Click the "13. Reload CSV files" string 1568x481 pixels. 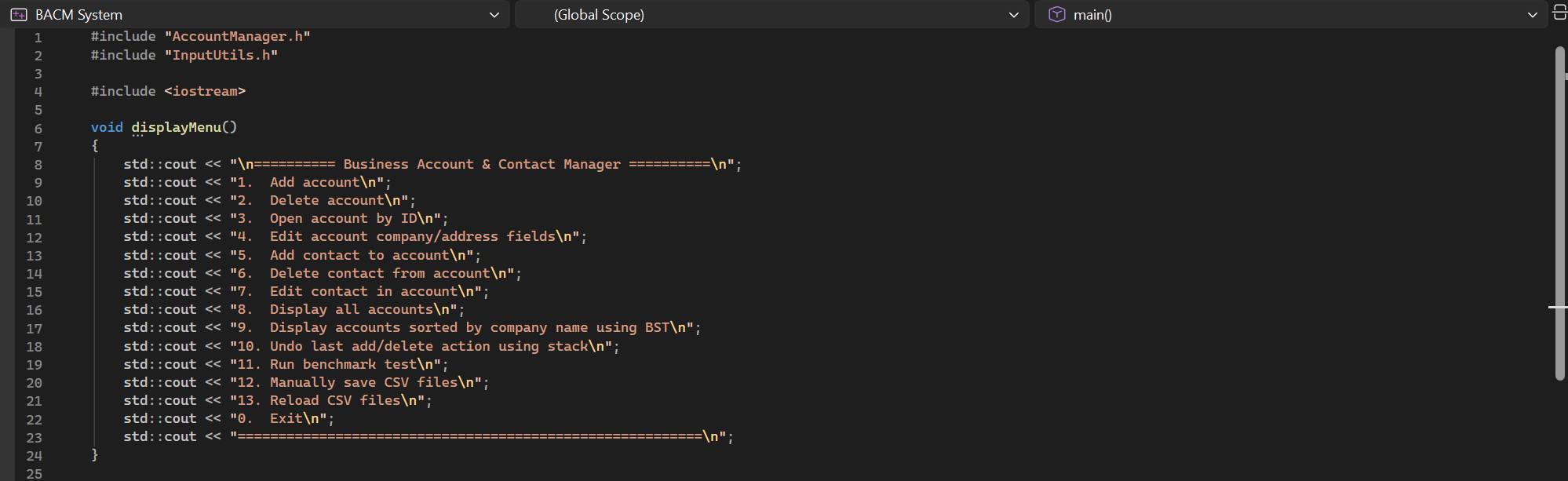[x=327, y=400]
